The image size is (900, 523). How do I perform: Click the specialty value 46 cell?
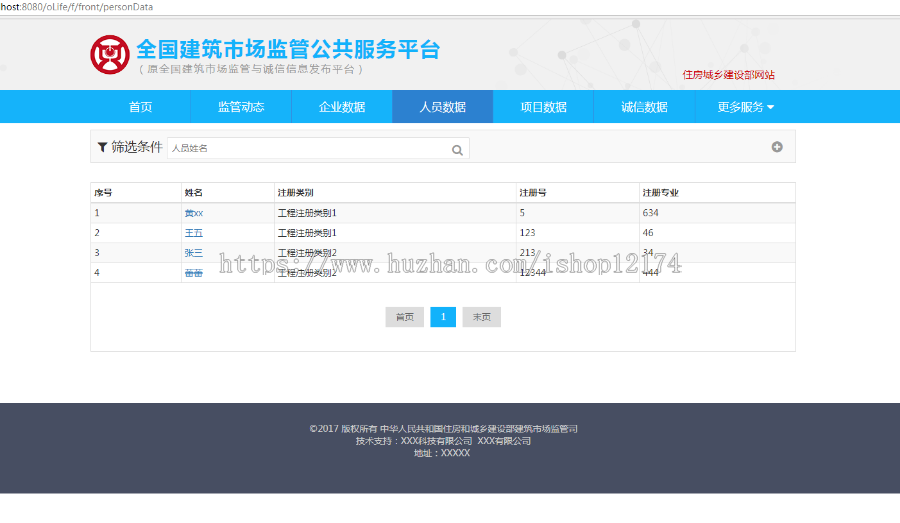click(648, 233)
